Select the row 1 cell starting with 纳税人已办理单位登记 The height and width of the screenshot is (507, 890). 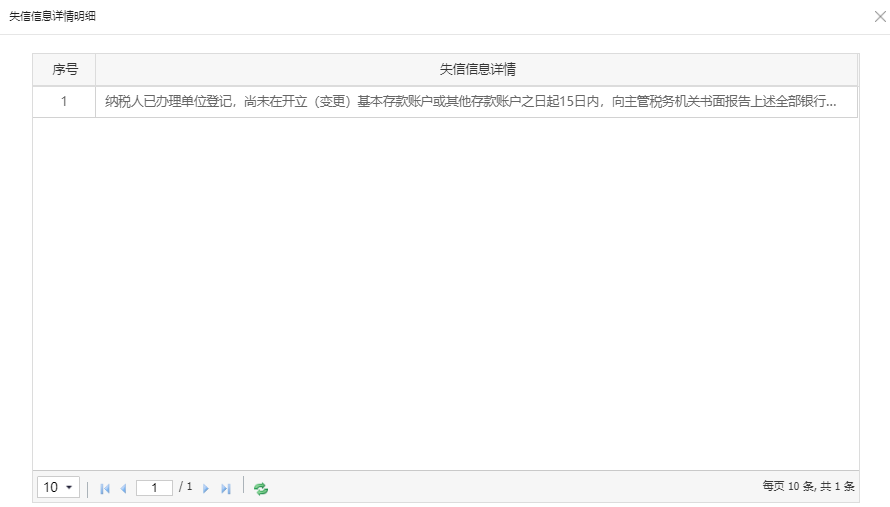click(477, 102)
